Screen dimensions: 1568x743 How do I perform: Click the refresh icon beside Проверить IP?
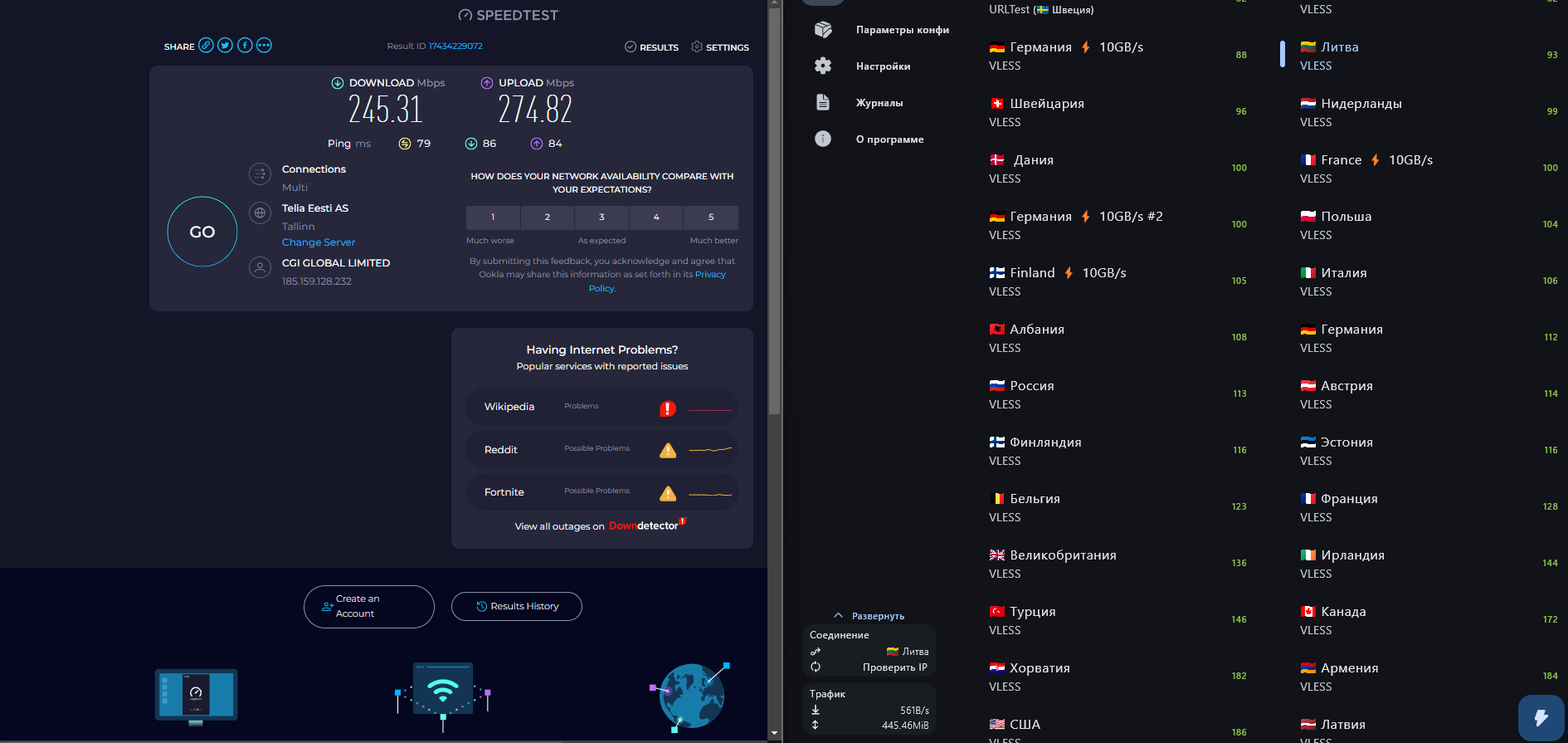816,667
